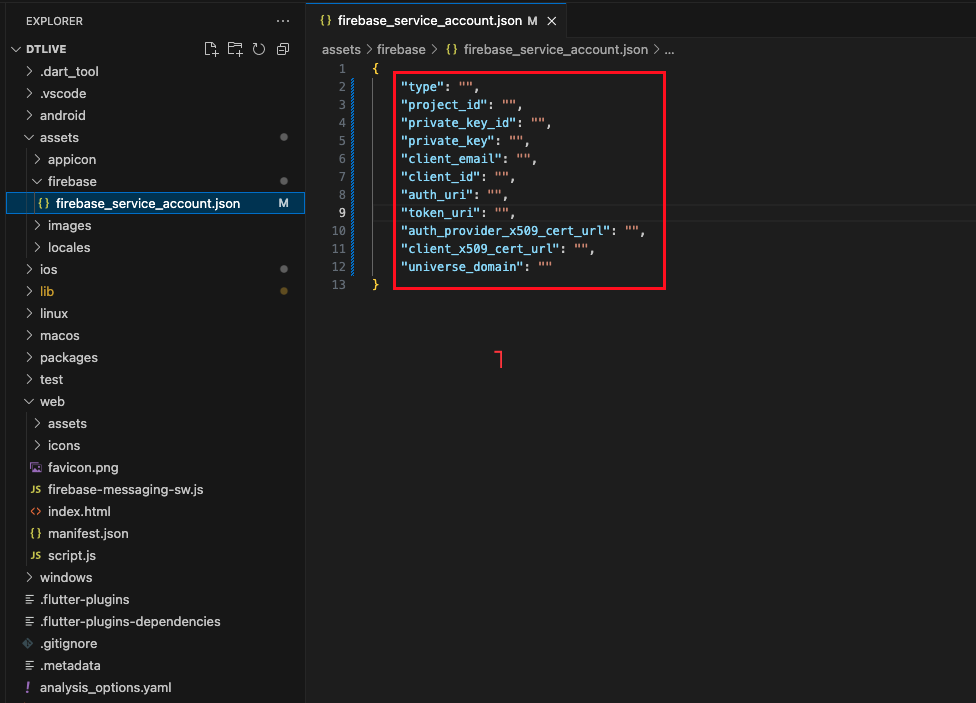The height and width of the screenshot is (703, 976).
Task: Click the assets breadcrumb segment
Action: [341, 50]
